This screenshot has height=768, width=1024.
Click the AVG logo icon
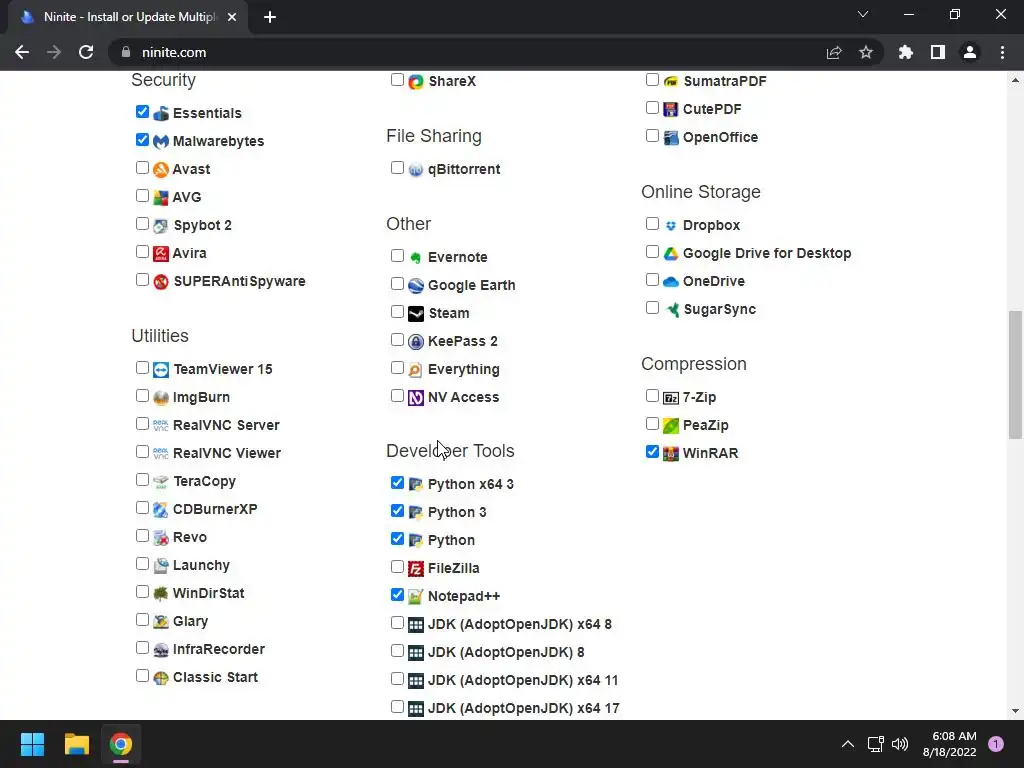[x=161, y=197]
